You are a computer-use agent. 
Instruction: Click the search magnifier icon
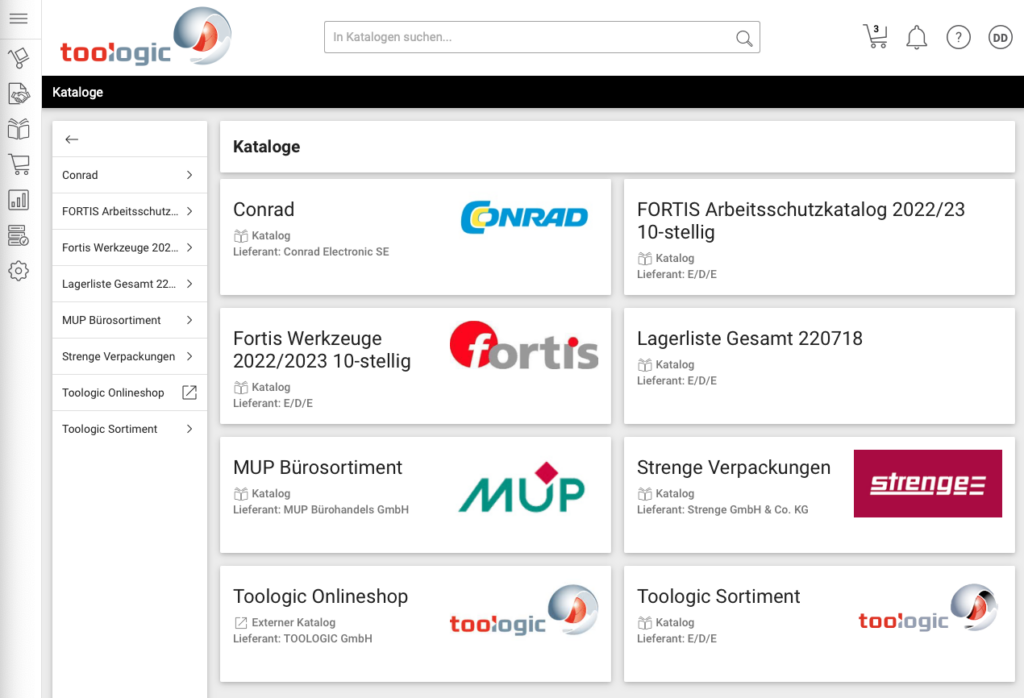744,38
